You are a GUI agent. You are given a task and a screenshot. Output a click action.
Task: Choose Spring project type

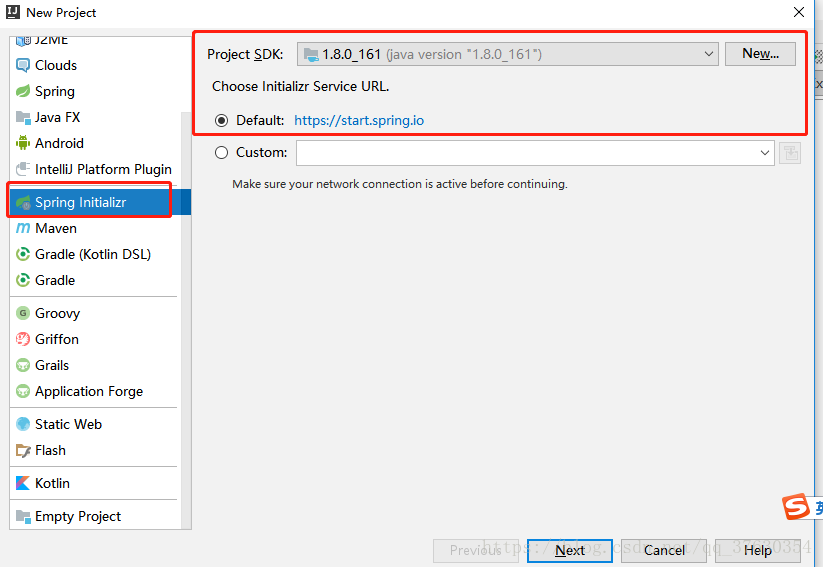tap(95, 91)
